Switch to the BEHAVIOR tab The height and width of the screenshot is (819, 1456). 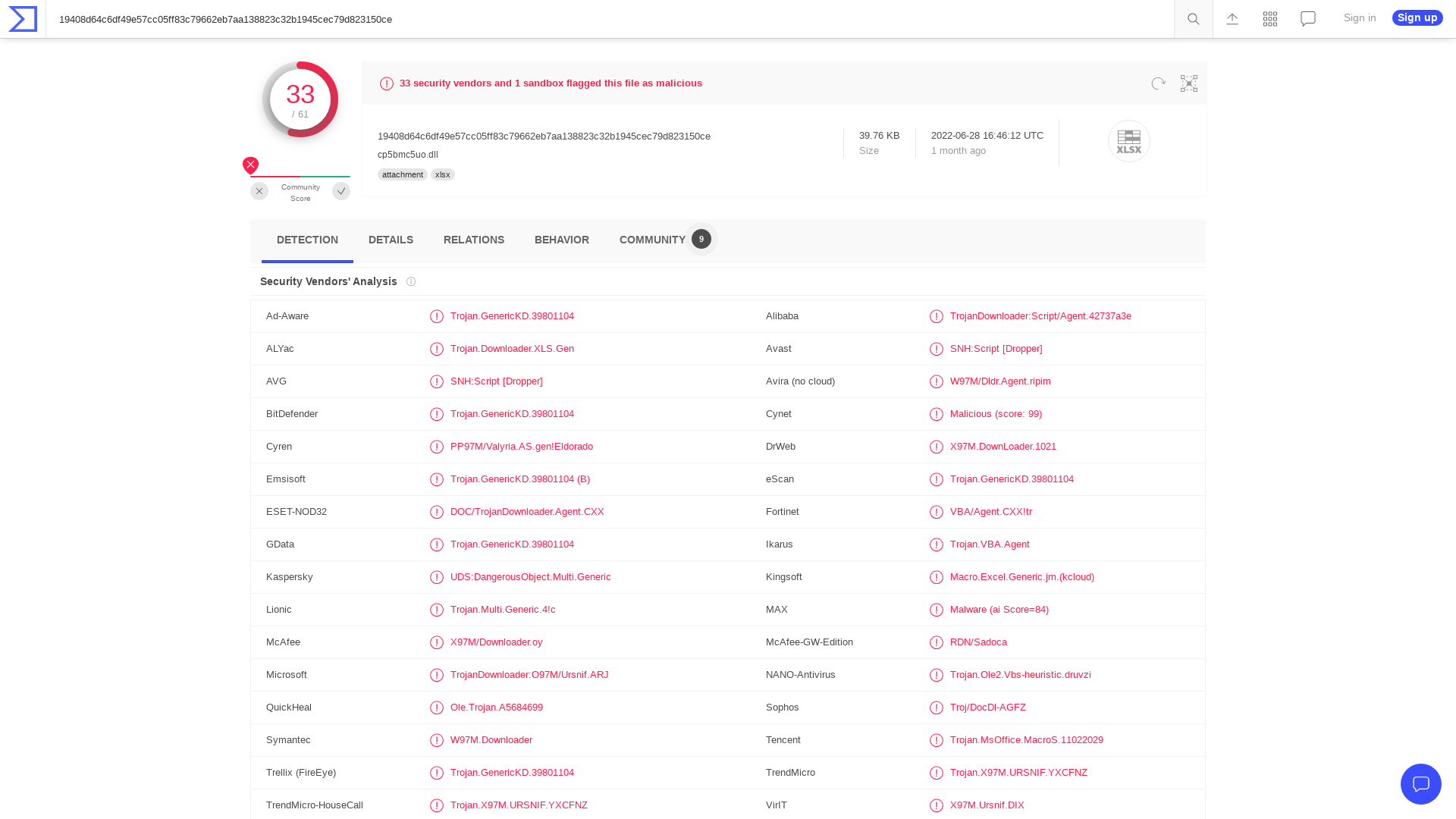(561, 240)
